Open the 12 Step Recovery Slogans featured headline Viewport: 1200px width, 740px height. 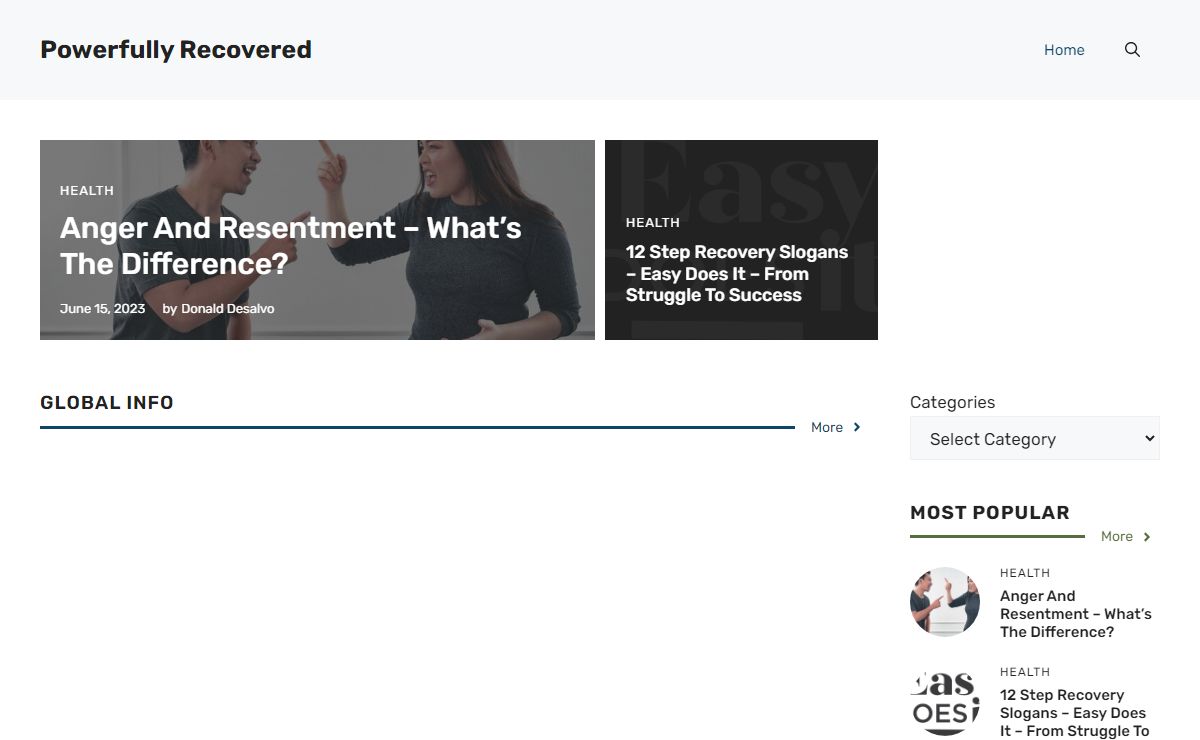tap(737, 274)
